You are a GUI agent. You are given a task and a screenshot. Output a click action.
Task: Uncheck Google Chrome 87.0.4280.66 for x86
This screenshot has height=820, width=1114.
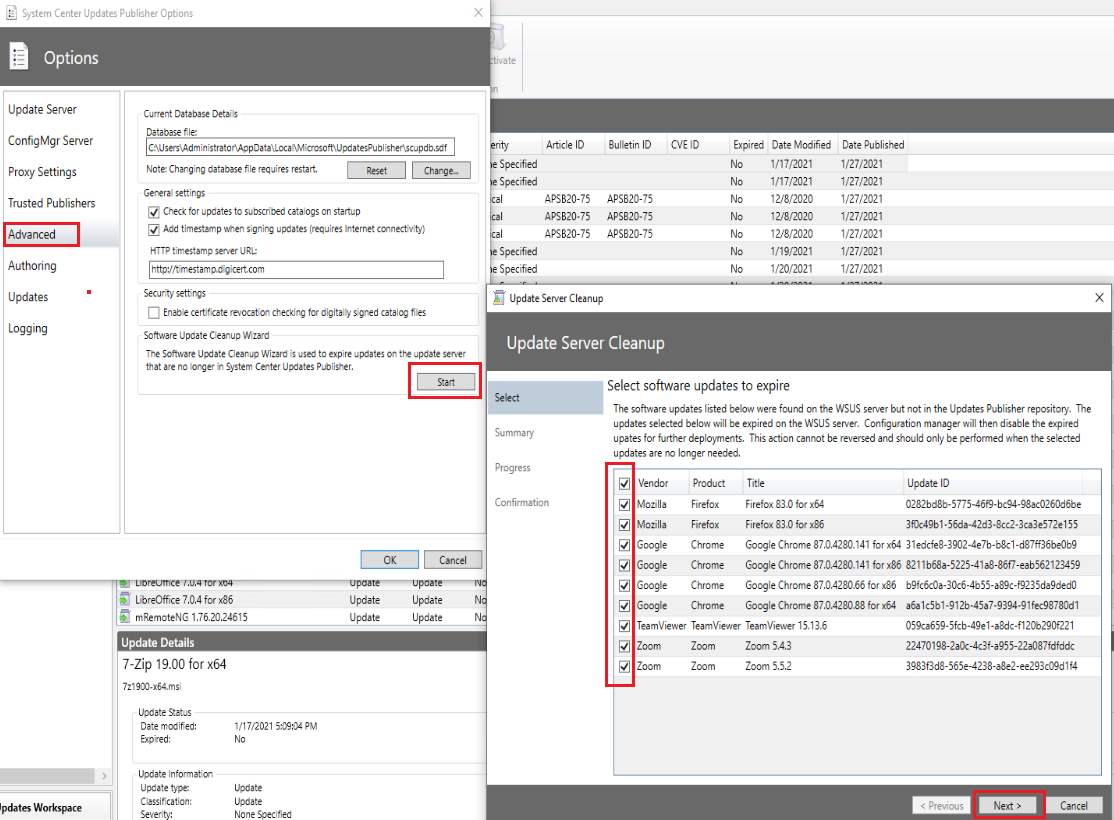point(624,586)
